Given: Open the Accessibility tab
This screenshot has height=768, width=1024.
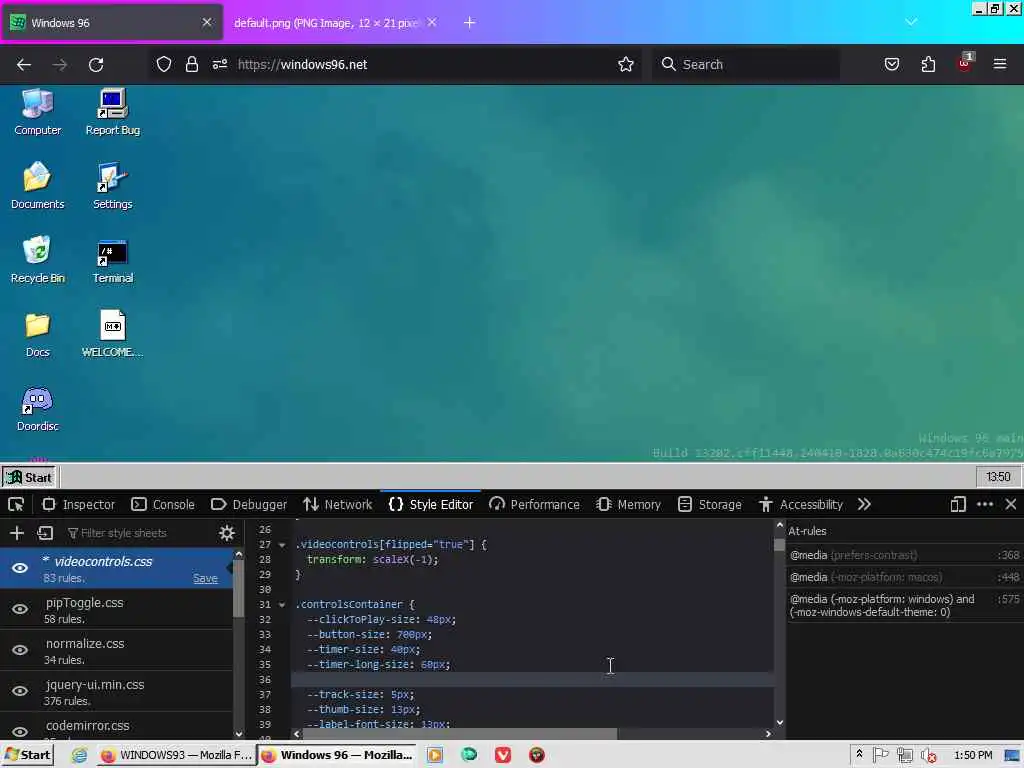Looking at the screenshot, I should tap(801, 504).
